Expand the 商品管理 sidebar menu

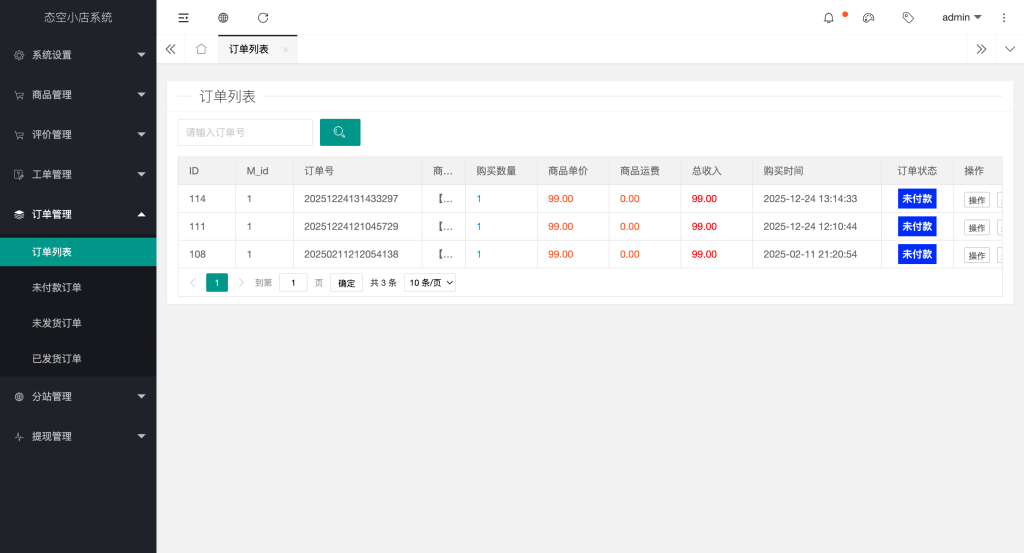tap(78, 95)
